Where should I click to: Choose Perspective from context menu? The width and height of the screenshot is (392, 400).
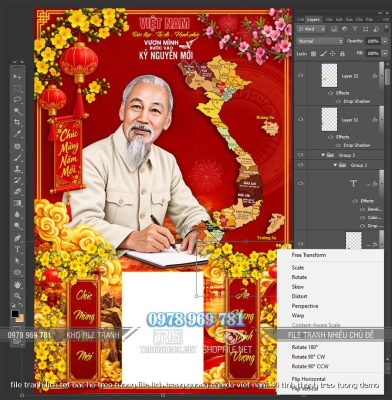(305, 306)
